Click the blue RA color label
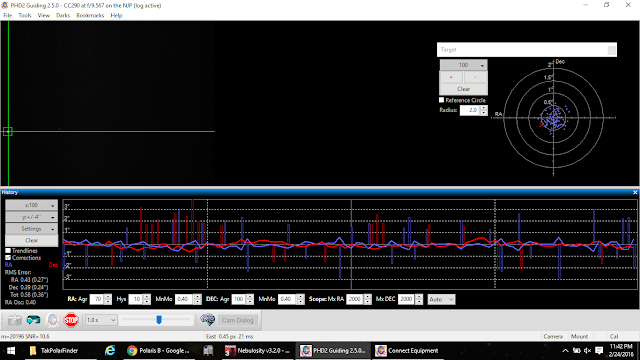 (9, 265)
